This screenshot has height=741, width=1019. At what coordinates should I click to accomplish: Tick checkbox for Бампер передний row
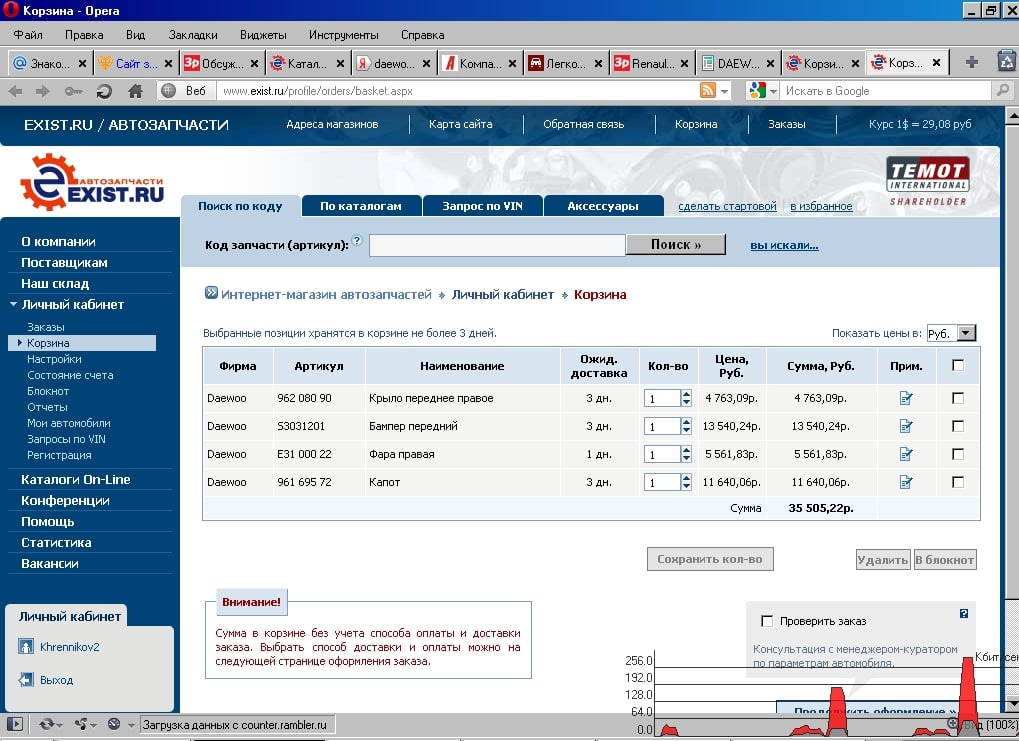click(958, 426)
